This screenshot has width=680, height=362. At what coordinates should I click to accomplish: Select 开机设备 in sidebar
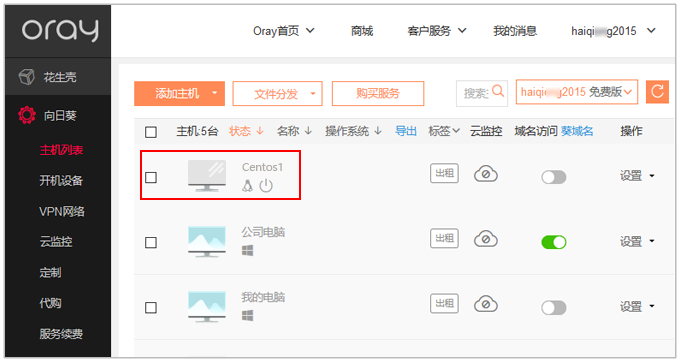(61, 180)
